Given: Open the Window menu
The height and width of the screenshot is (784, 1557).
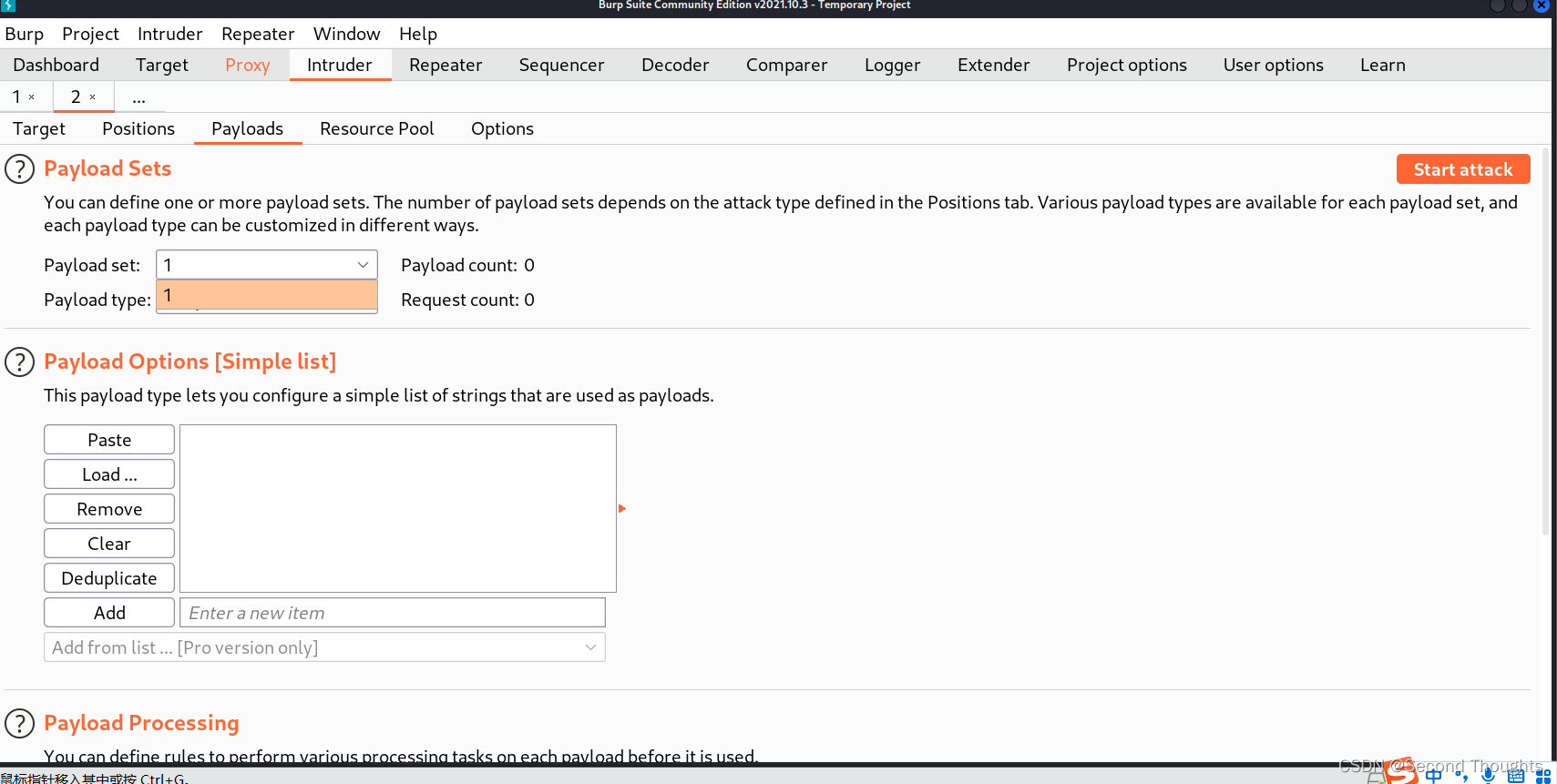Looking at the screenshot, I should [347, 34].
